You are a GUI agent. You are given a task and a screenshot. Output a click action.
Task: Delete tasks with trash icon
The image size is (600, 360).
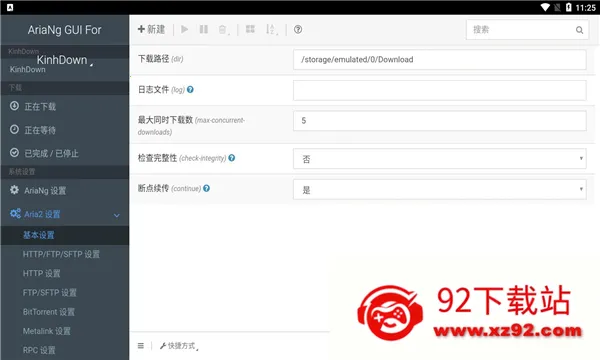pos(223,29)
